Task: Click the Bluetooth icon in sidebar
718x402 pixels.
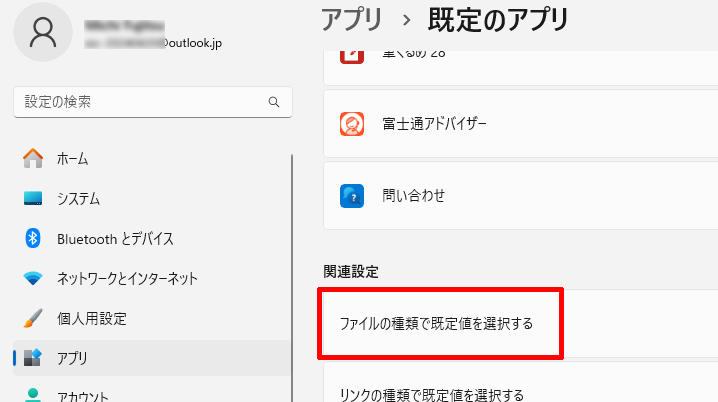Action: (33, 238)
